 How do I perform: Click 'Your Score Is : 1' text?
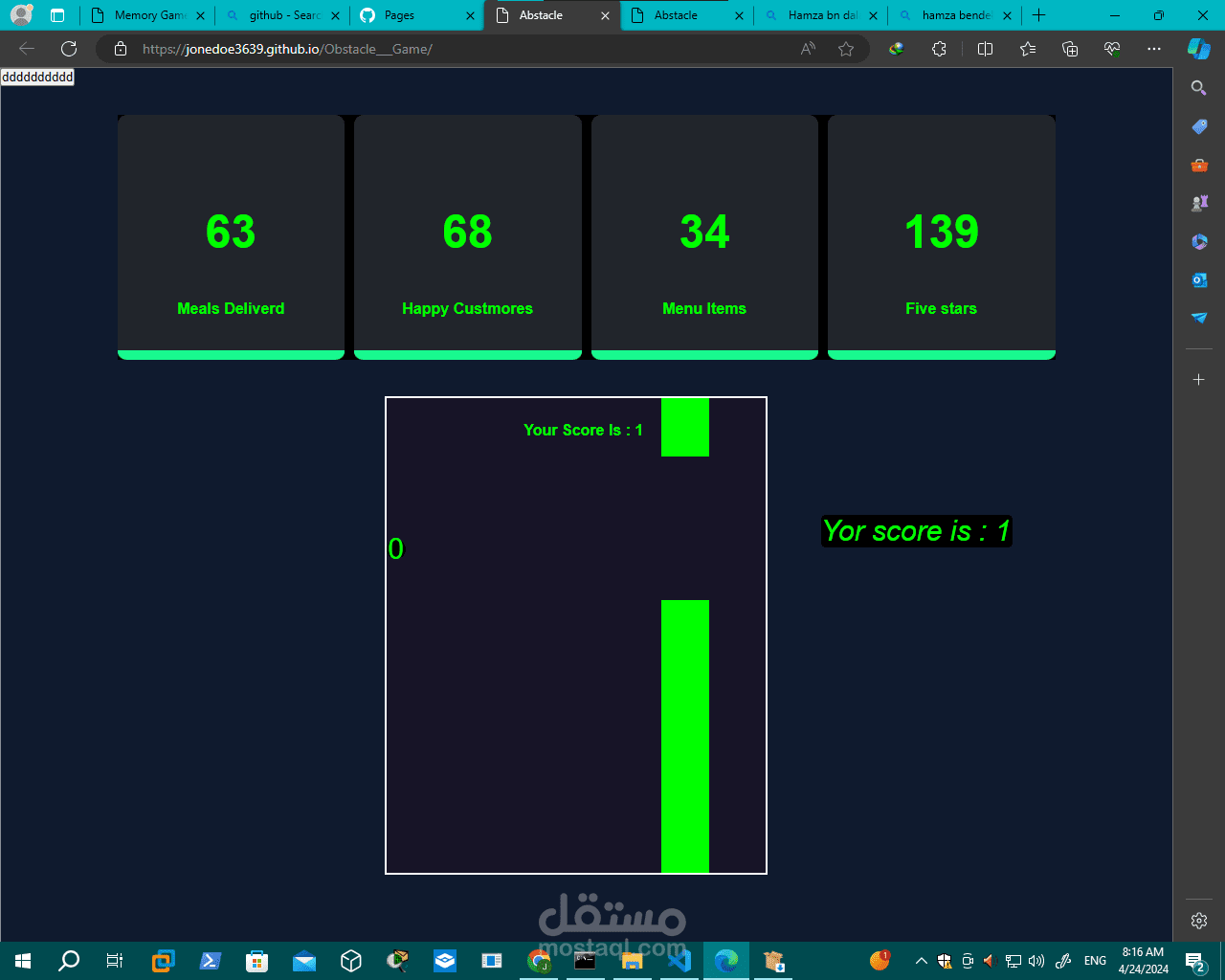583,431
